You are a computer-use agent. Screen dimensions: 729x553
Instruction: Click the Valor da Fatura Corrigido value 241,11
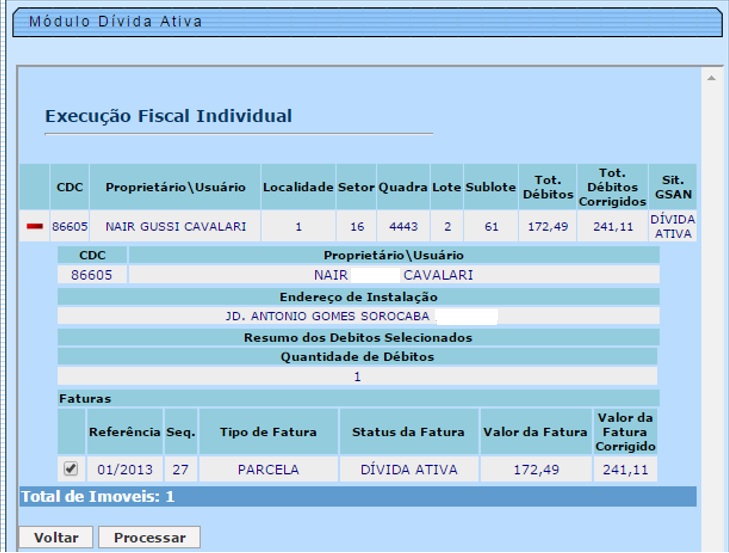(625, 469)
